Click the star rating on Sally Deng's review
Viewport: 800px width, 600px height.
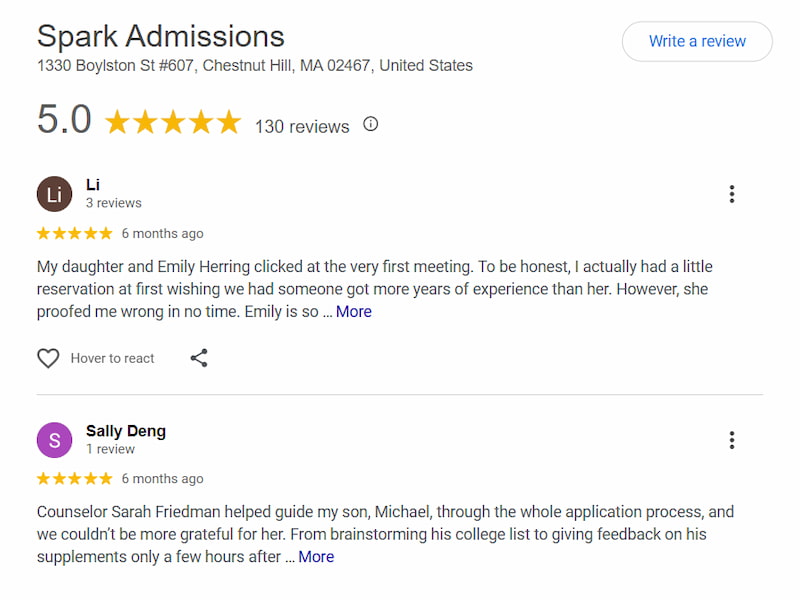click(74, 478)
